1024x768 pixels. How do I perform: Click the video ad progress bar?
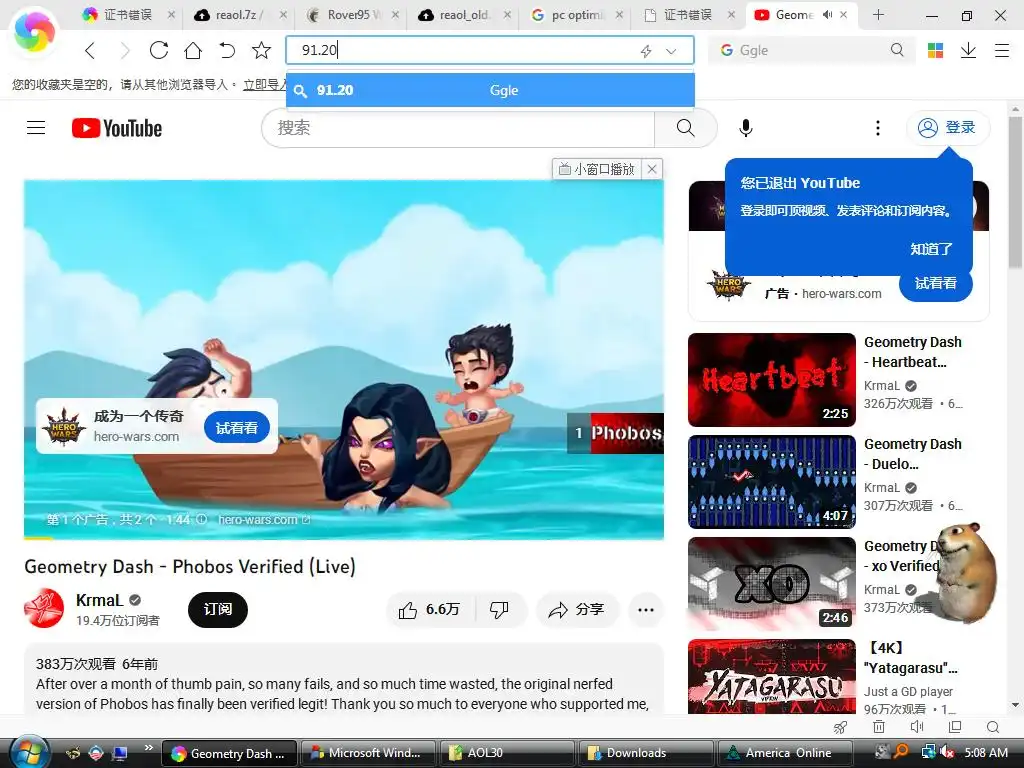tap(344, 537)
